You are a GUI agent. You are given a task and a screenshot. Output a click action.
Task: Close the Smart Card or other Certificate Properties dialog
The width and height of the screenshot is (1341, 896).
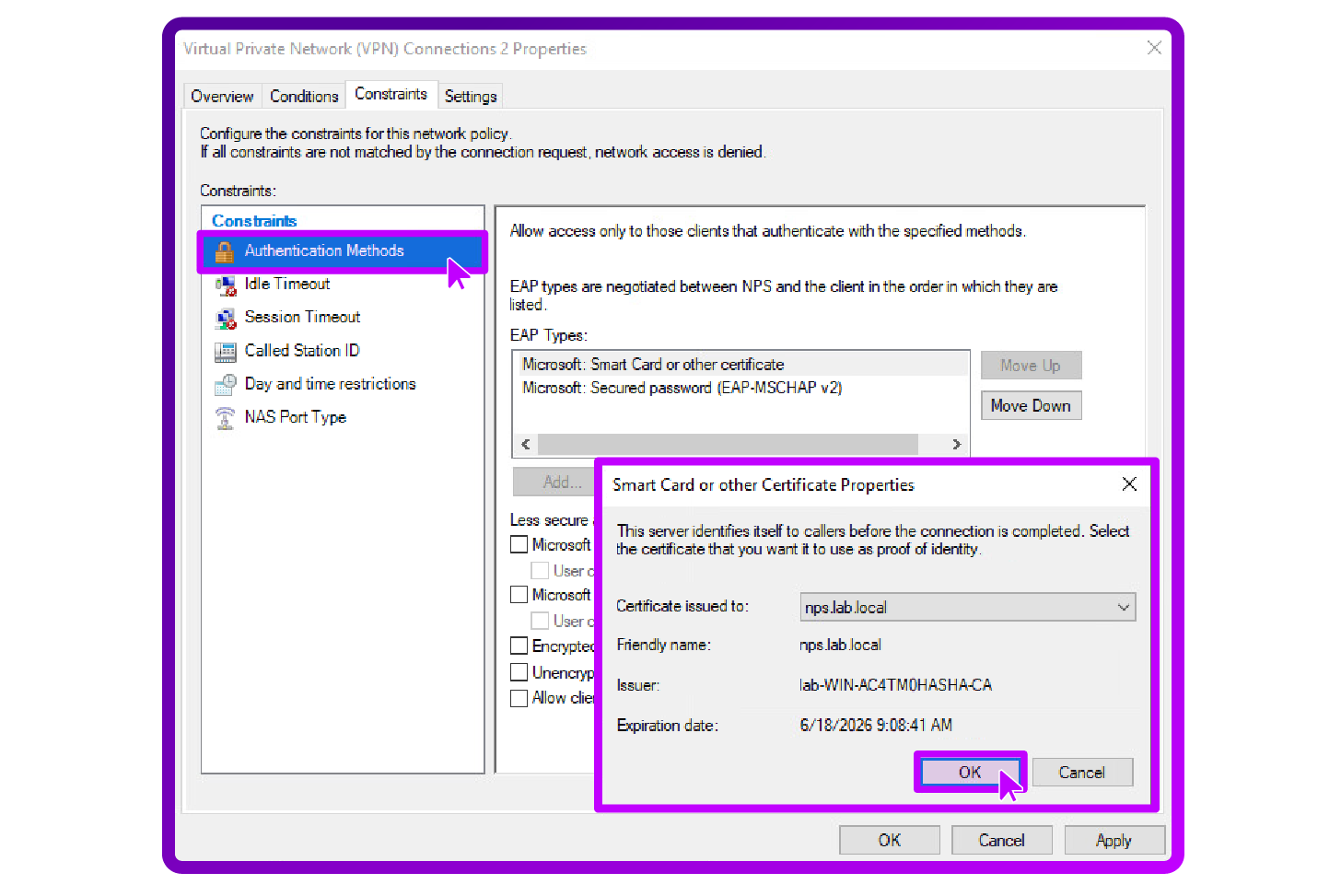coord(1129,483)
